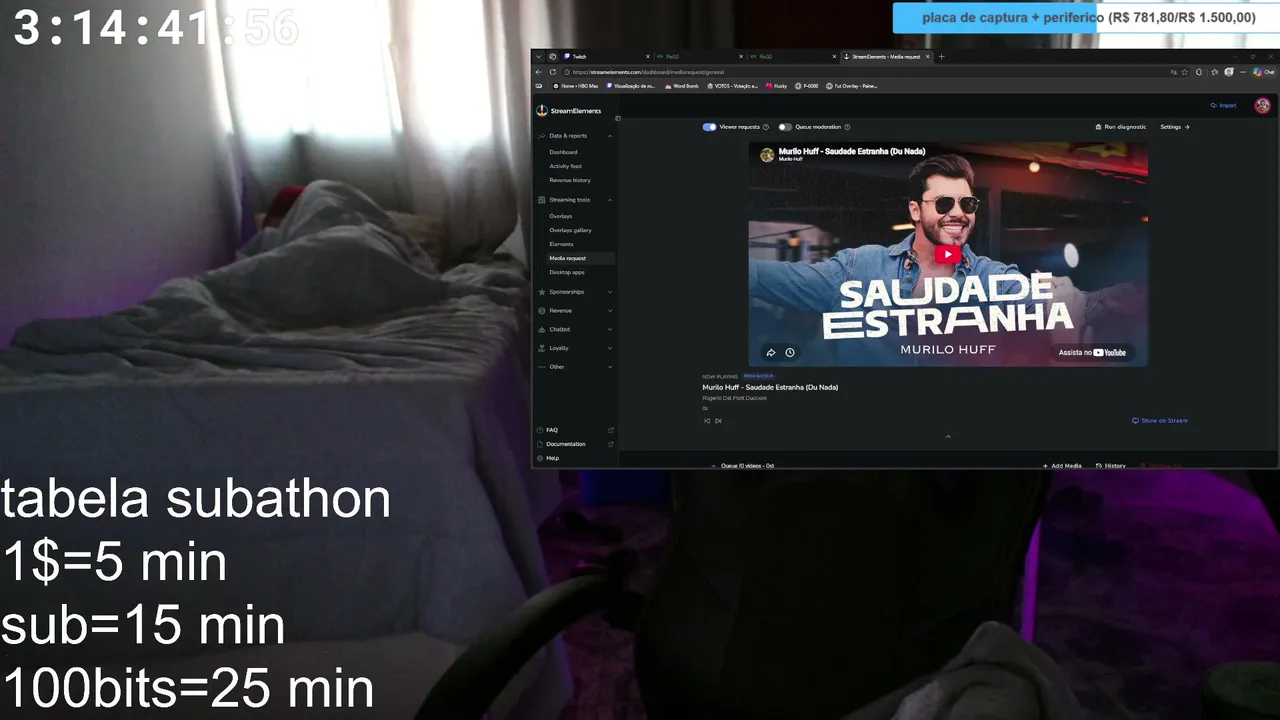Viewport: 1280px width, 720px height.
Task: Click the favorite star in the address bar
Action: pyautogui.click(x=1185, y=72)
